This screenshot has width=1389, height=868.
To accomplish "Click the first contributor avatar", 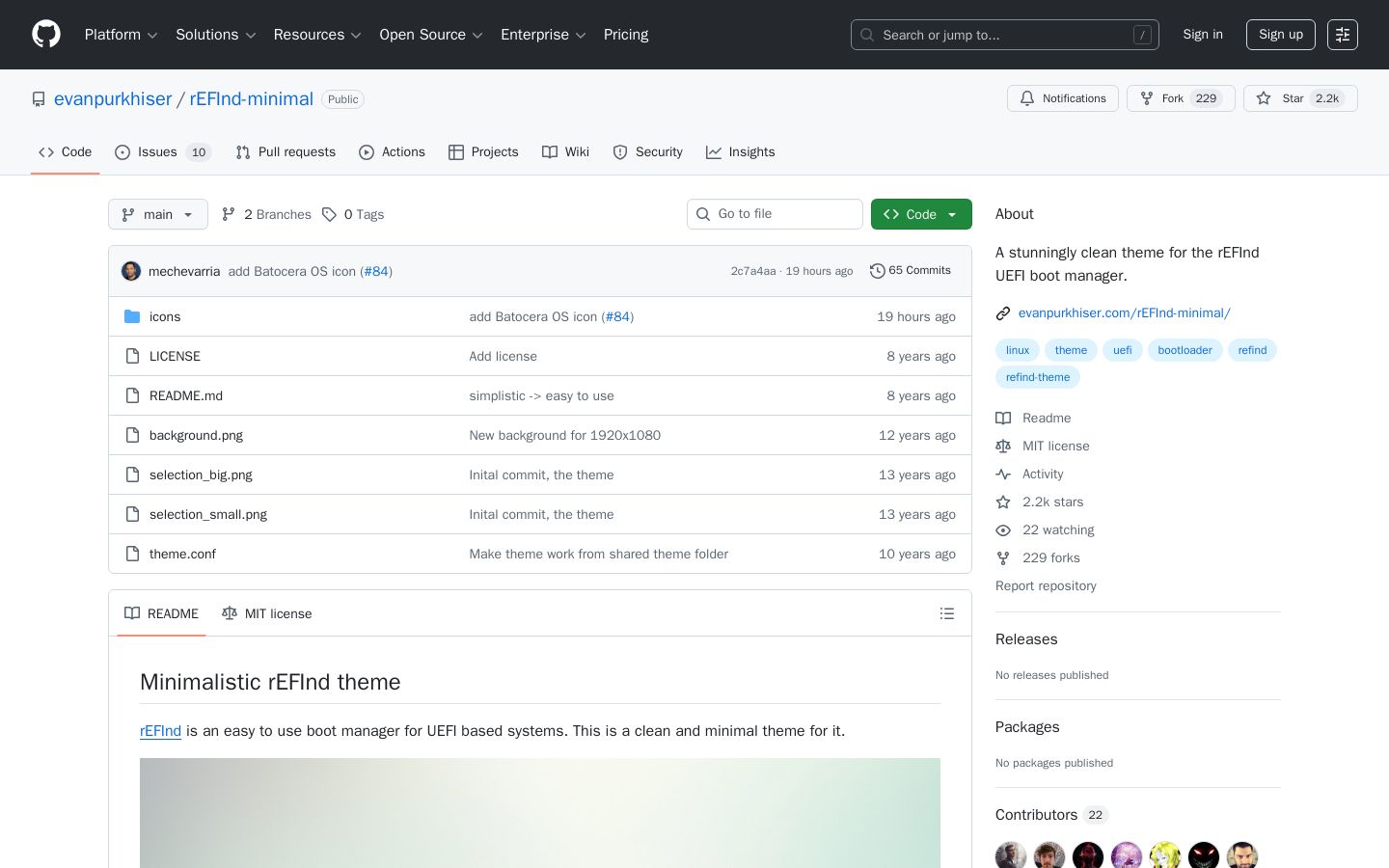I will click(x=1011, y=856).
